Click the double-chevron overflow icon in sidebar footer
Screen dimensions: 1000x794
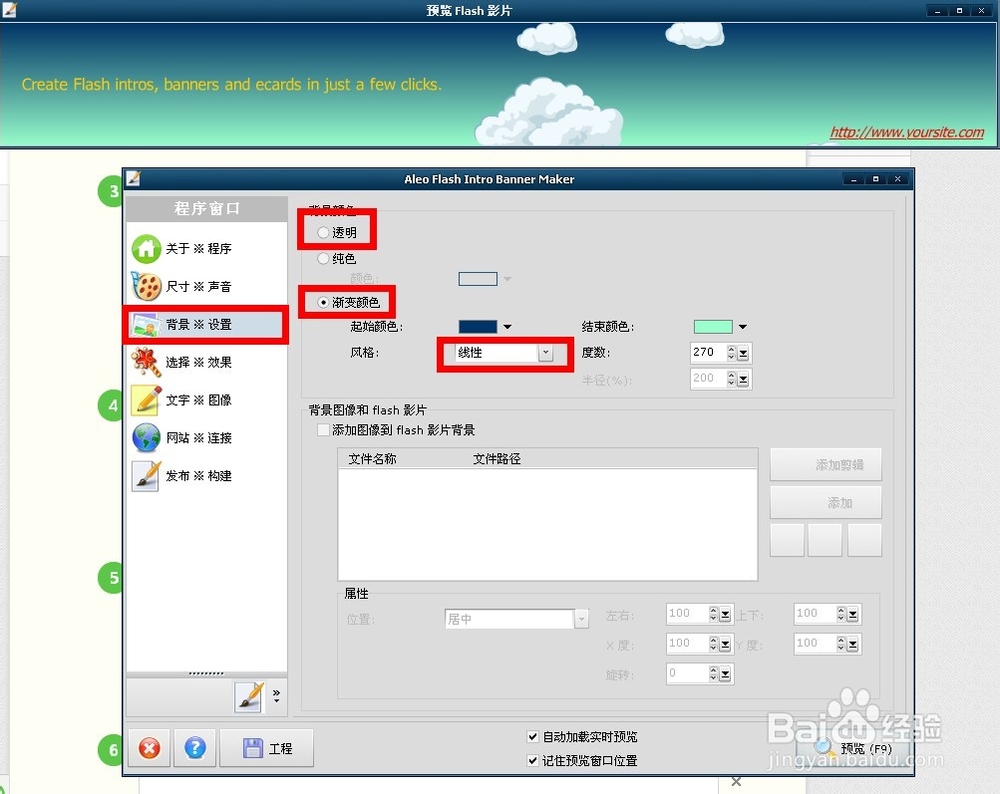coord(276,695)
